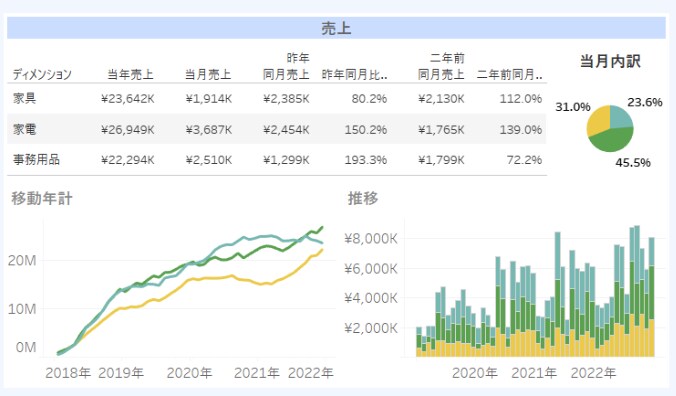Click the 2022年 label under 推移 chart
This screenshot has height=396, width=676.
tap(593, 373)
